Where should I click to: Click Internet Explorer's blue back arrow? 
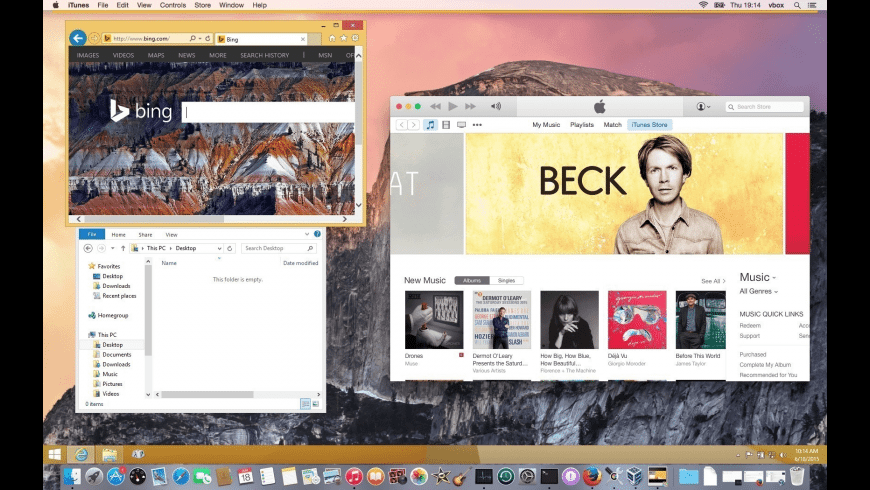pos(78,38)
